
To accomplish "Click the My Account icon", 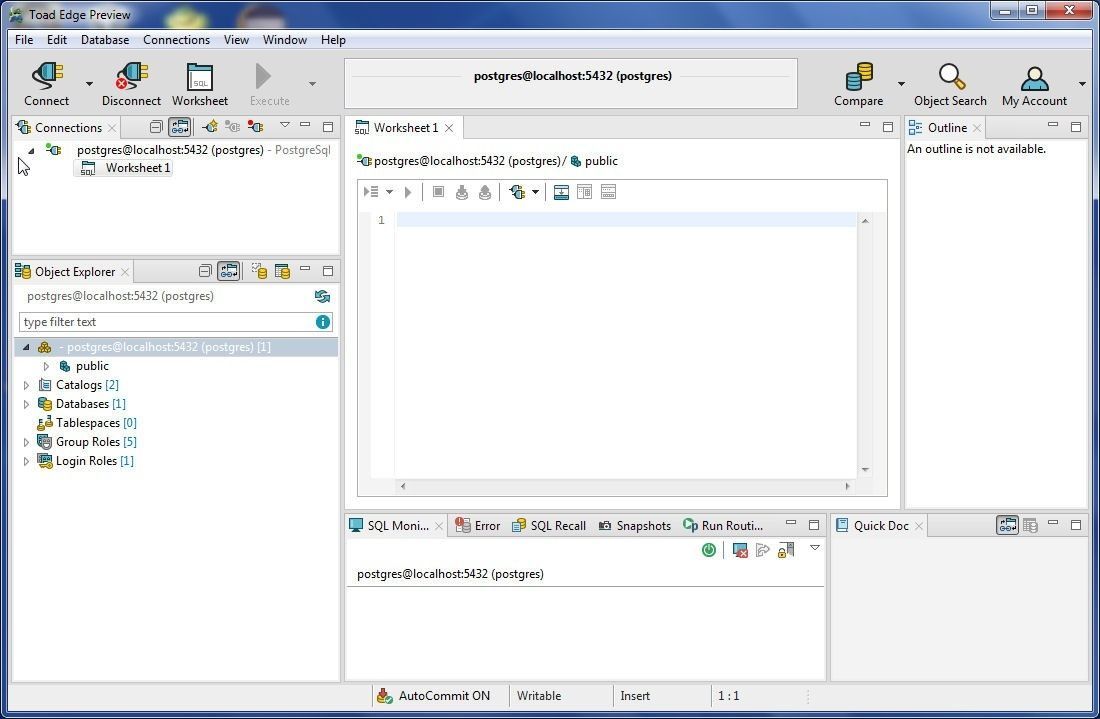I will click(x=1035, y=77).
